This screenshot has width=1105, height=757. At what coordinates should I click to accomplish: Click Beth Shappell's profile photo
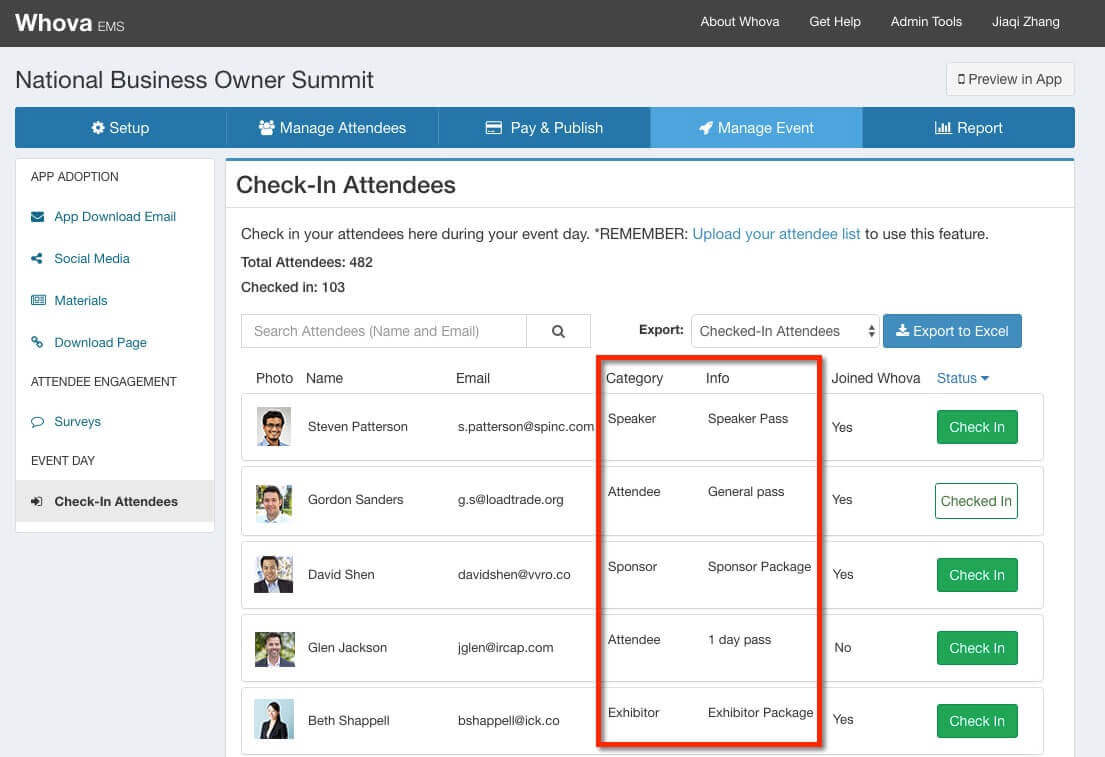(274, 720)
